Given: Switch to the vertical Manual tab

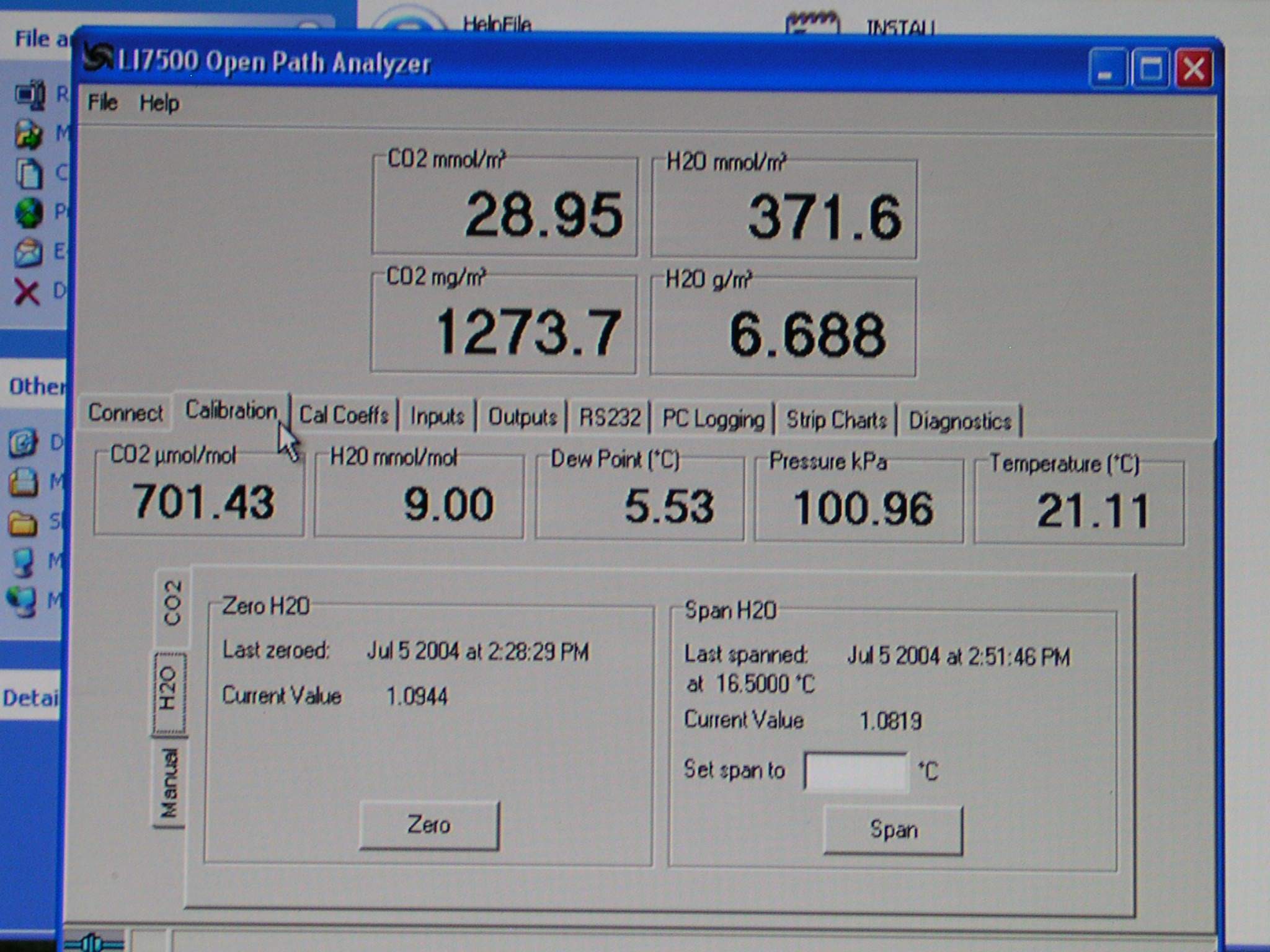Looking at the screenshot, I should [169, 784].
